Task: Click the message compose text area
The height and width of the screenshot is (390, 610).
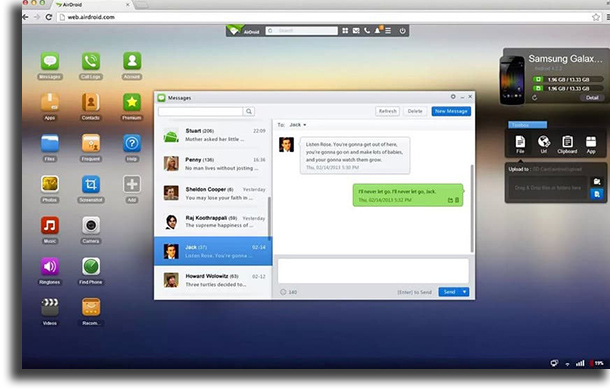Action: click(373, 271)
